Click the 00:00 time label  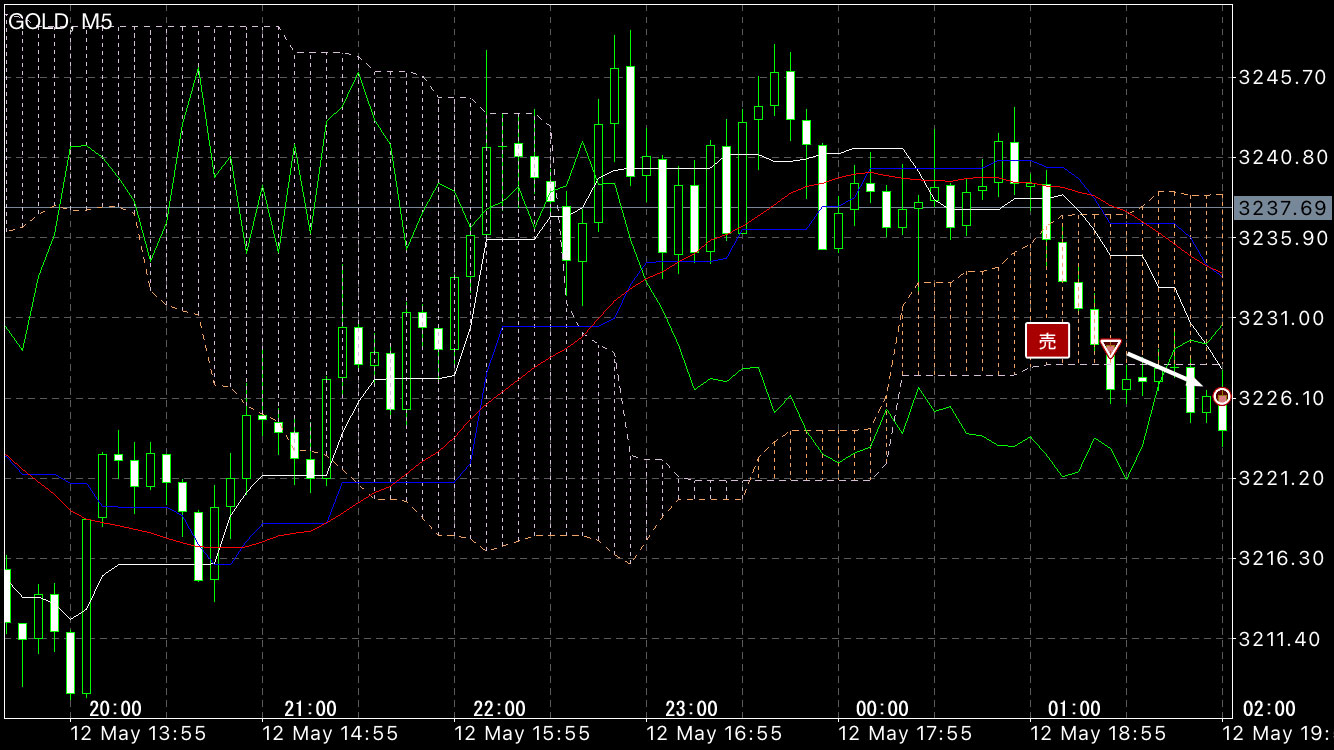(x=882, y=709)
